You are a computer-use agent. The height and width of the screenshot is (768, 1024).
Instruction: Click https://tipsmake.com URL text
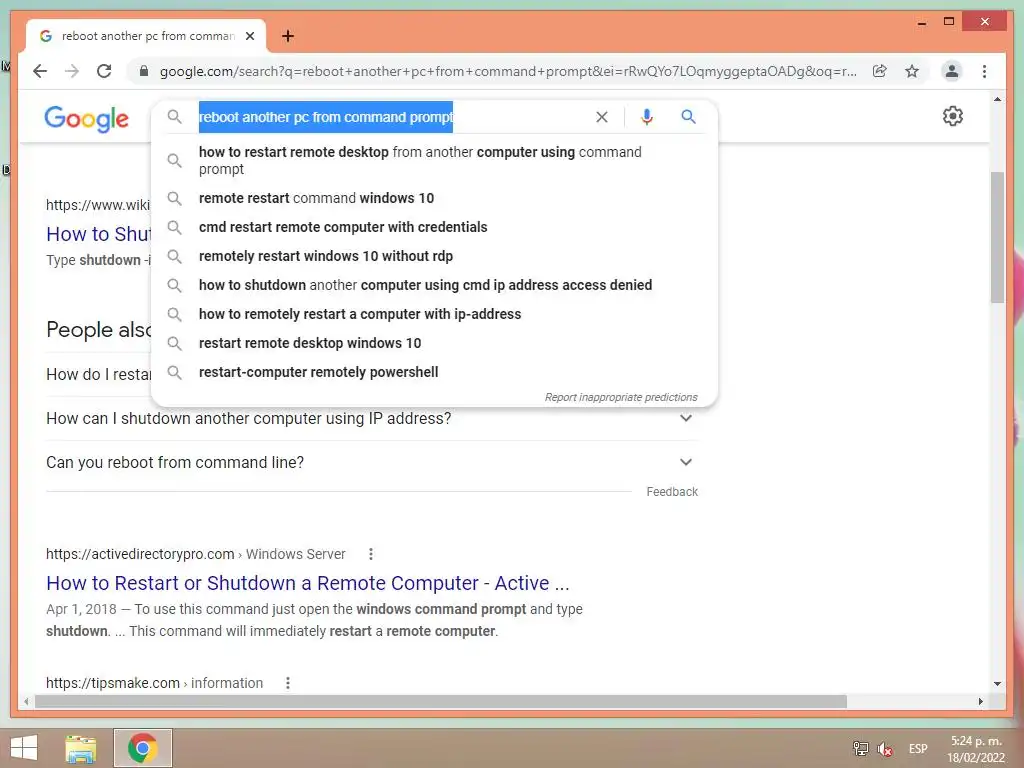coord(112,682)
